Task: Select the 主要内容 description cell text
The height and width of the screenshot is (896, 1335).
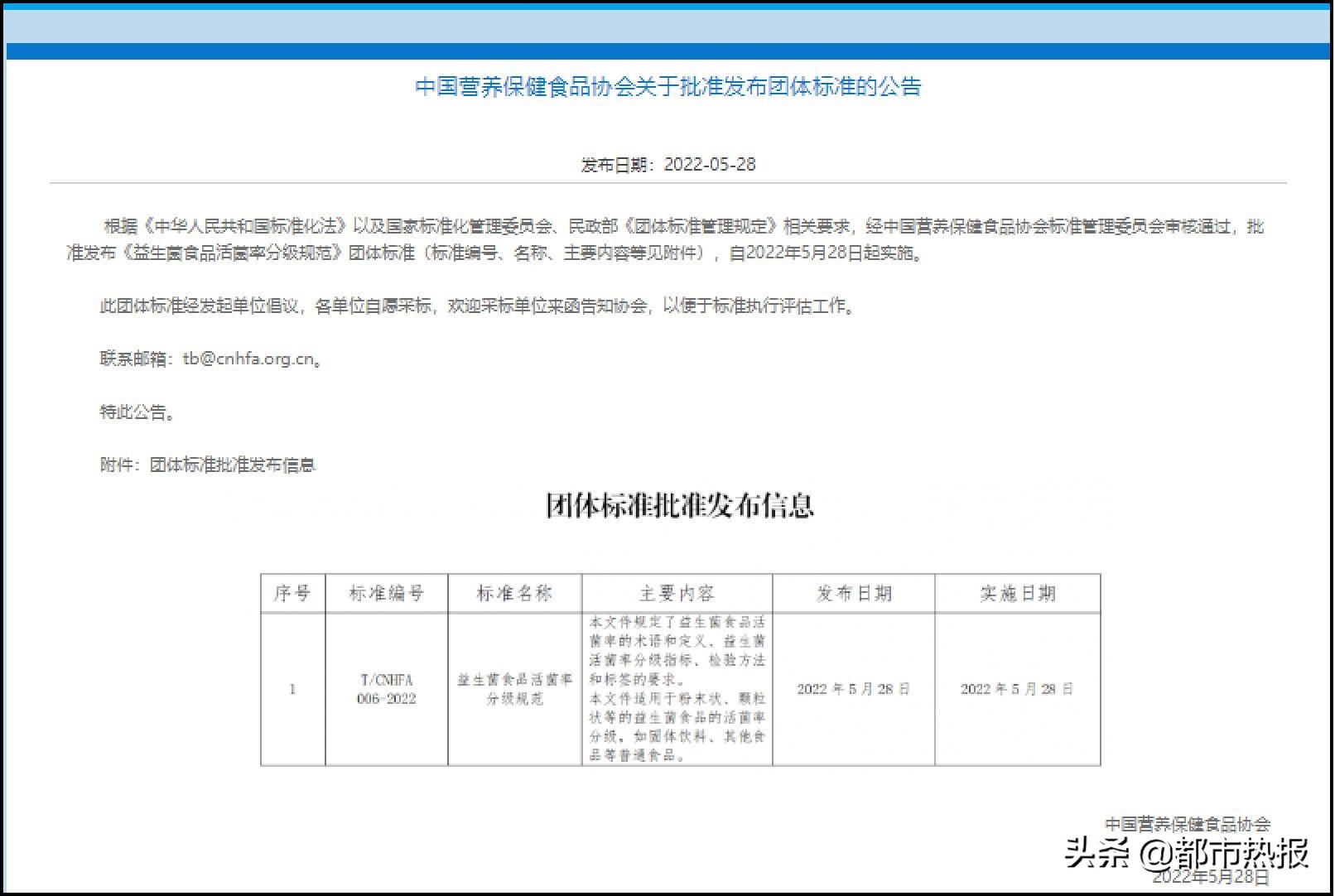Action: [677, 689]
